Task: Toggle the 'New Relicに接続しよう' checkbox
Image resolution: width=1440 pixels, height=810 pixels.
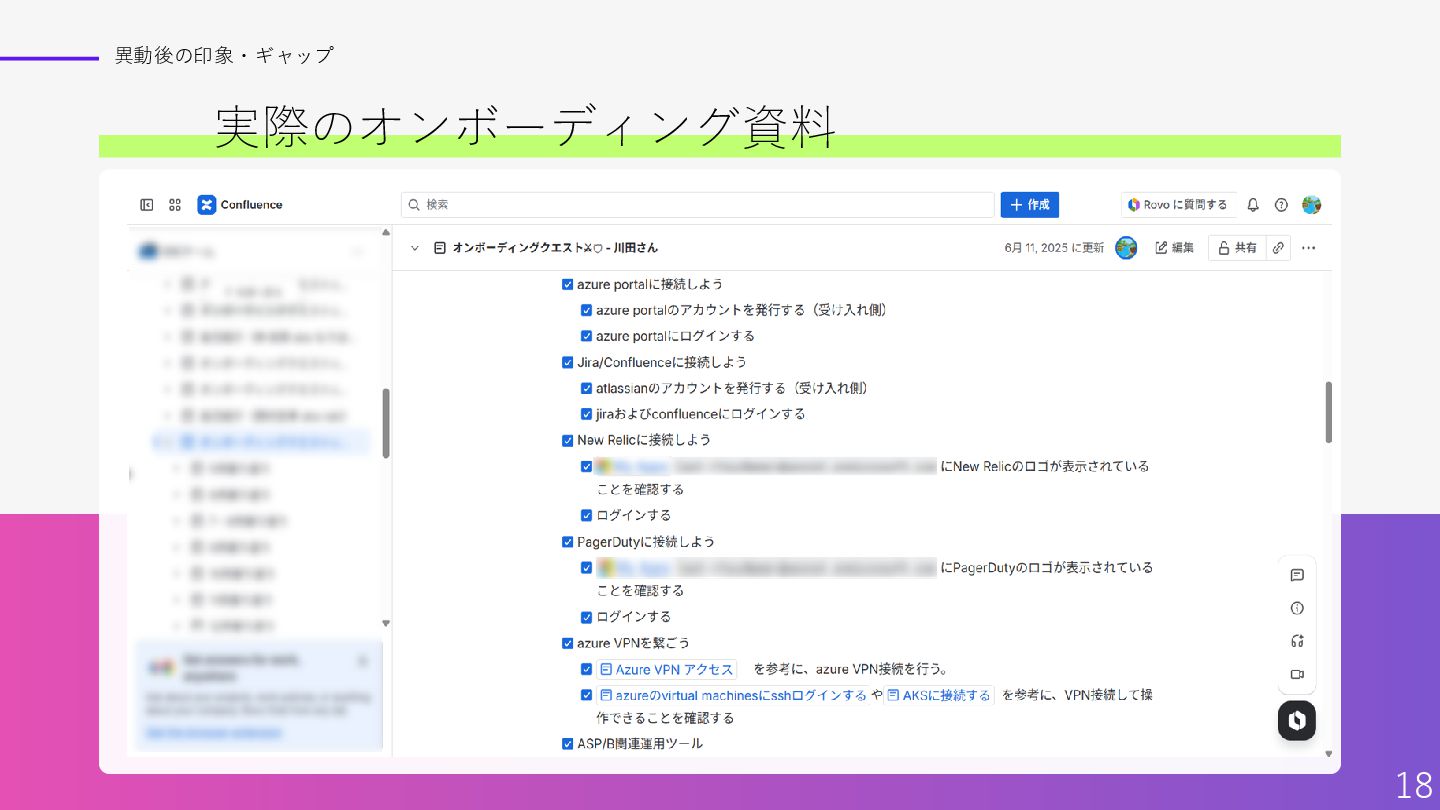Action: [x=568, y=440]
